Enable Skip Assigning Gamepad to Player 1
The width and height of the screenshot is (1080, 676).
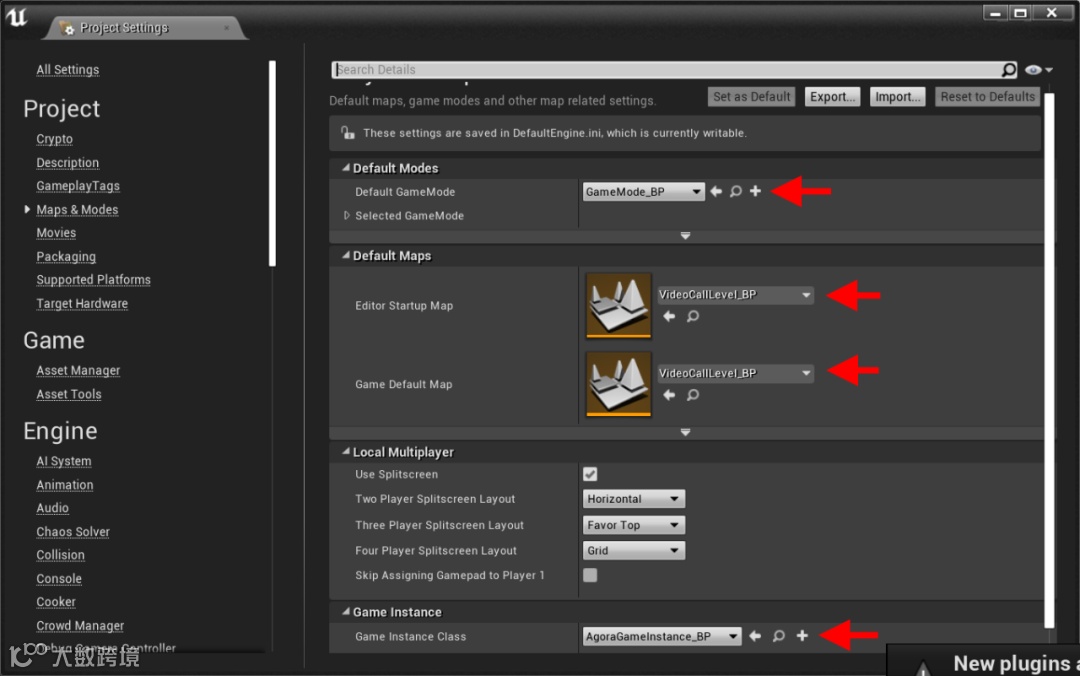tap(590, 575)
